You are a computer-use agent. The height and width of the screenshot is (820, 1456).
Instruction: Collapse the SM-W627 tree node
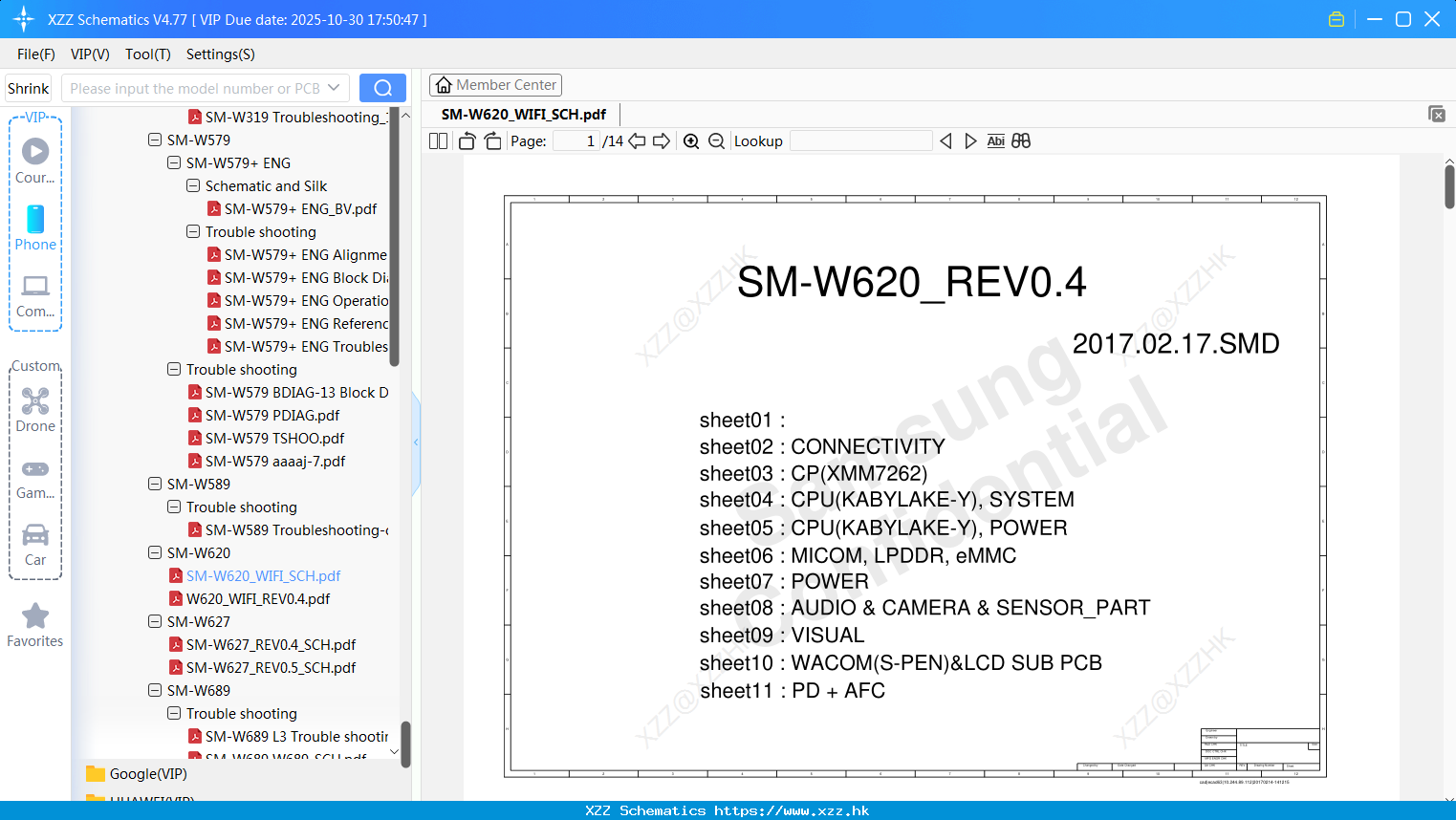coord(155,621)
